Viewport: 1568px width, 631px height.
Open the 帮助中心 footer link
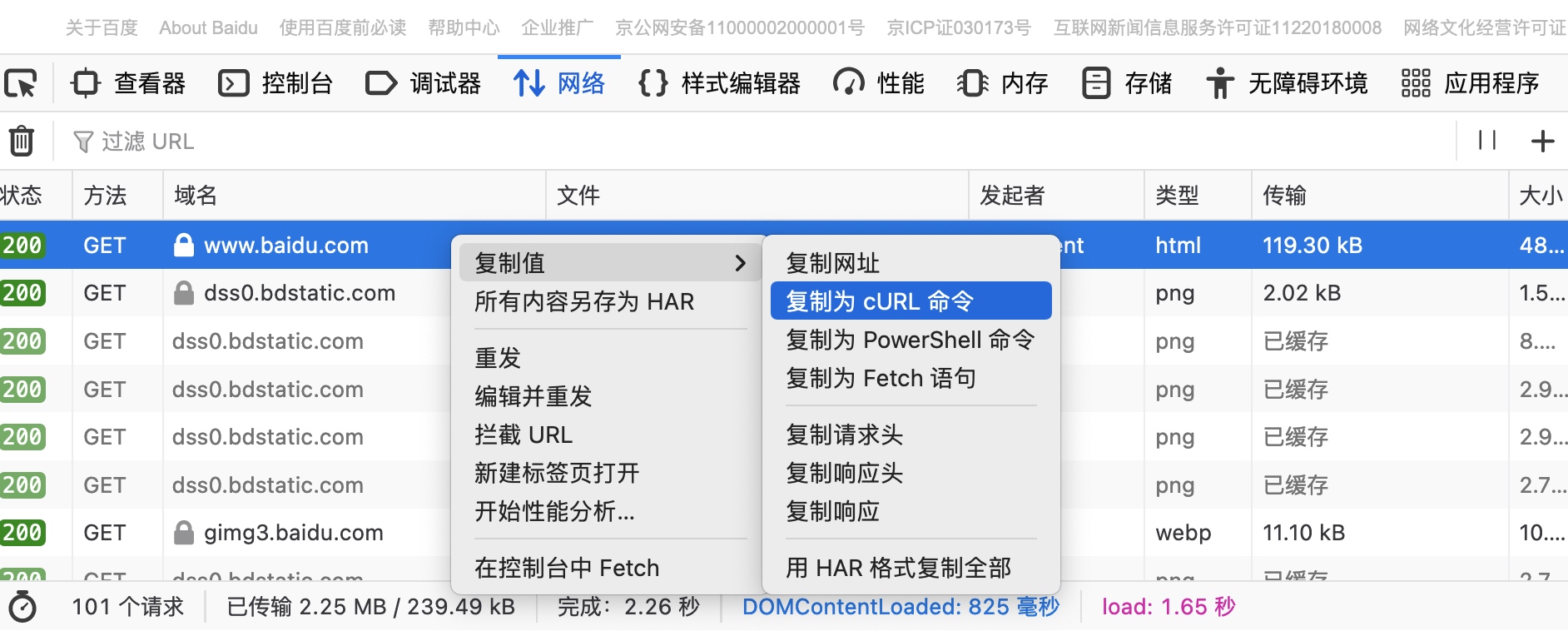[x=464, y=28]
